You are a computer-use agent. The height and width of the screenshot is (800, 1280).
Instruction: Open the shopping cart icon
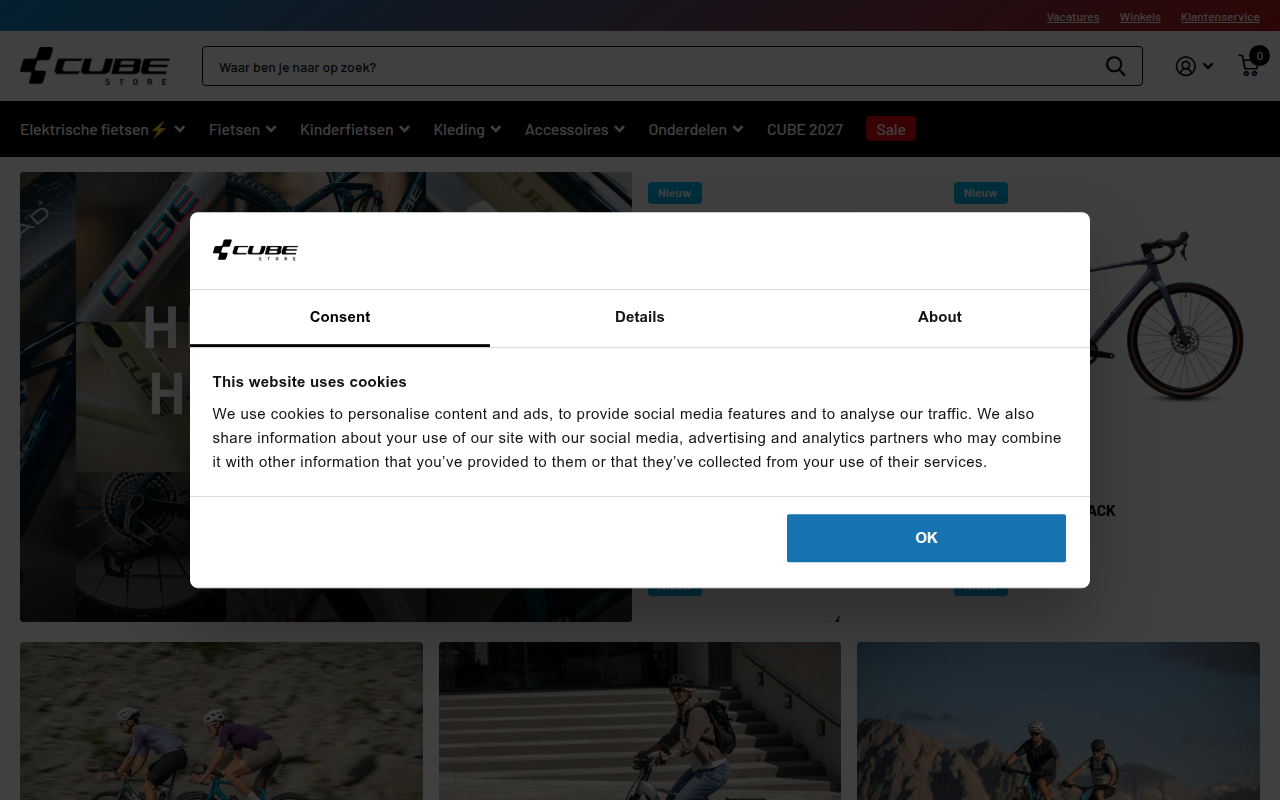[1250, 65]
